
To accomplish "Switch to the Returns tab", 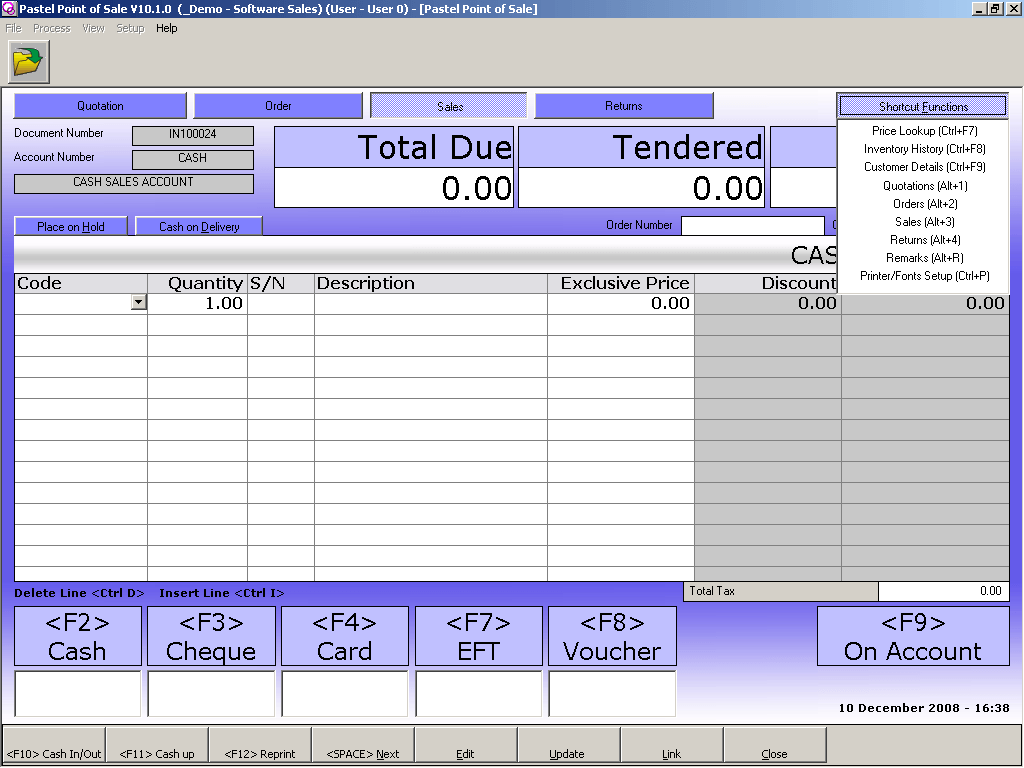I will (625, 105).
